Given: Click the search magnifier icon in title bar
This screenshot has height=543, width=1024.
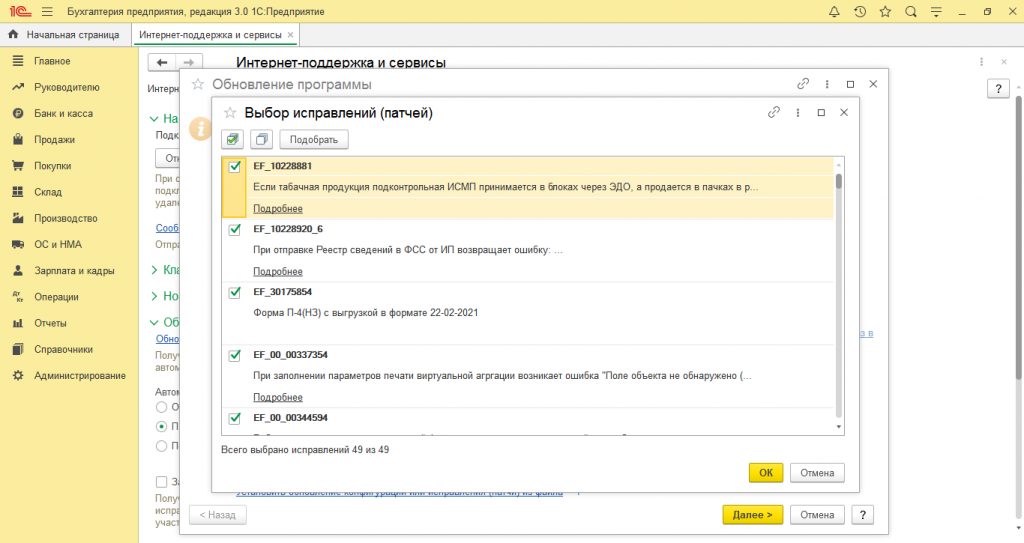Looking at the screenshot, I should pos(911,12).
